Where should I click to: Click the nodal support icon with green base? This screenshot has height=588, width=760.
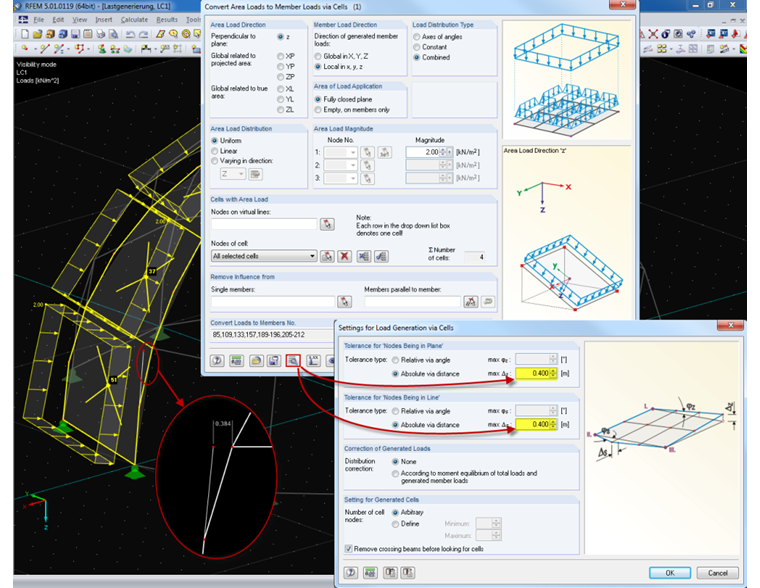102,48
